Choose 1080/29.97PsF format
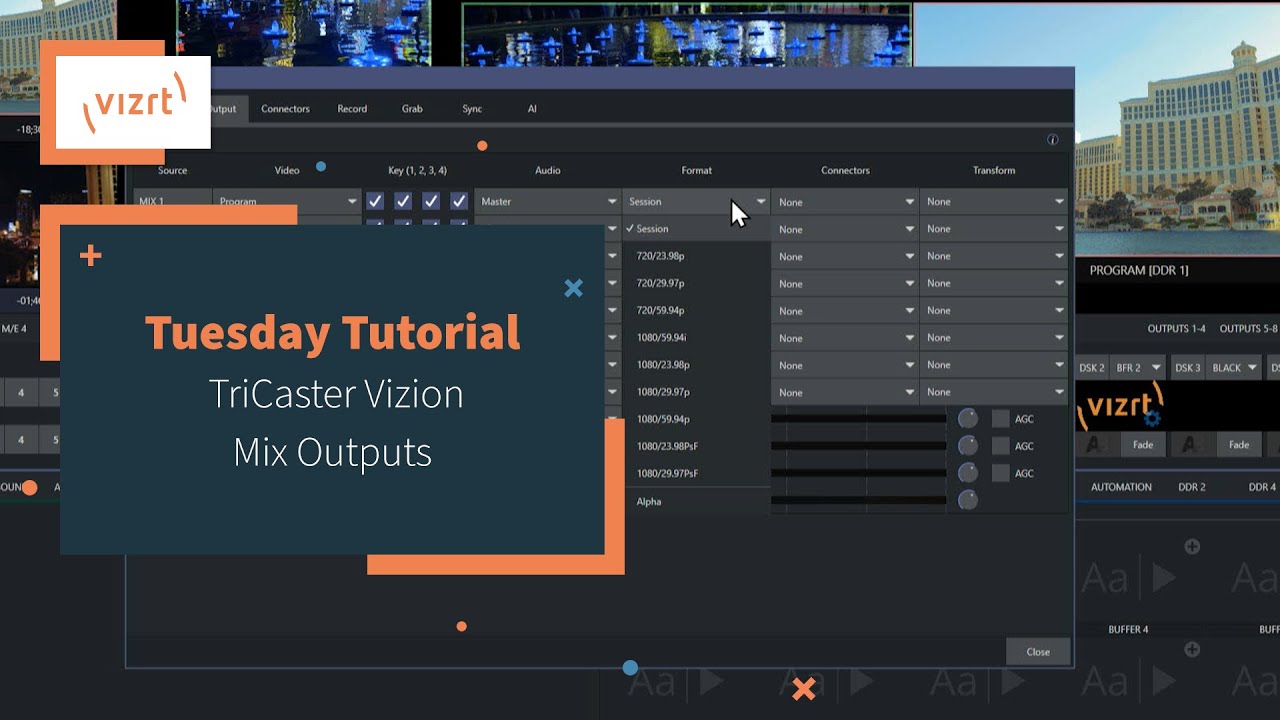 pyautogui.click(x=696, y=473)
